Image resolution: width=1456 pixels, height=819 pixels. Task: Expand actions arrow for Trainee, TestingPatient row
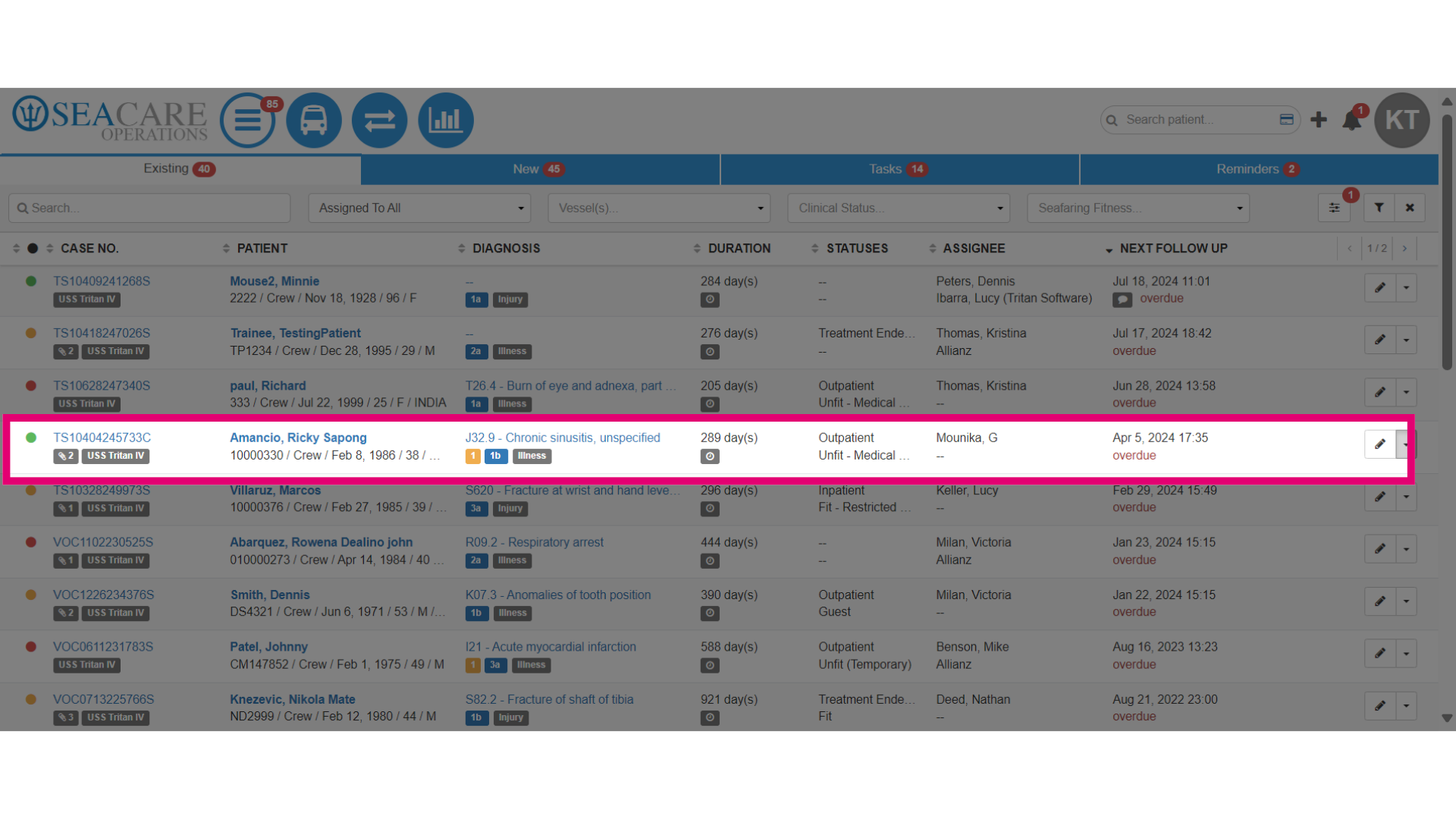[x=1407, y=340]
